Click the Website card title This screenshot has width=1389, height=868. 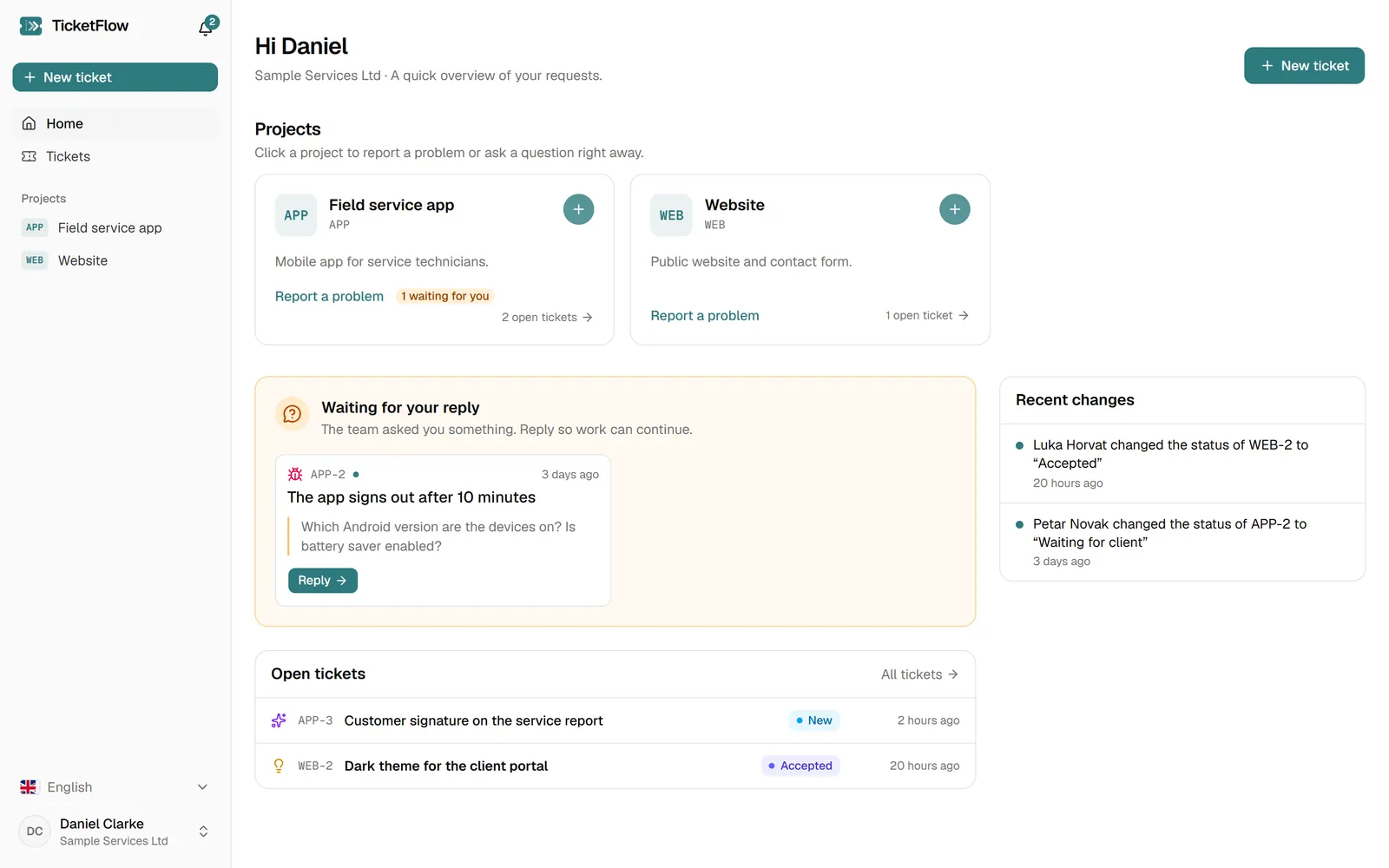coord(734,205)
